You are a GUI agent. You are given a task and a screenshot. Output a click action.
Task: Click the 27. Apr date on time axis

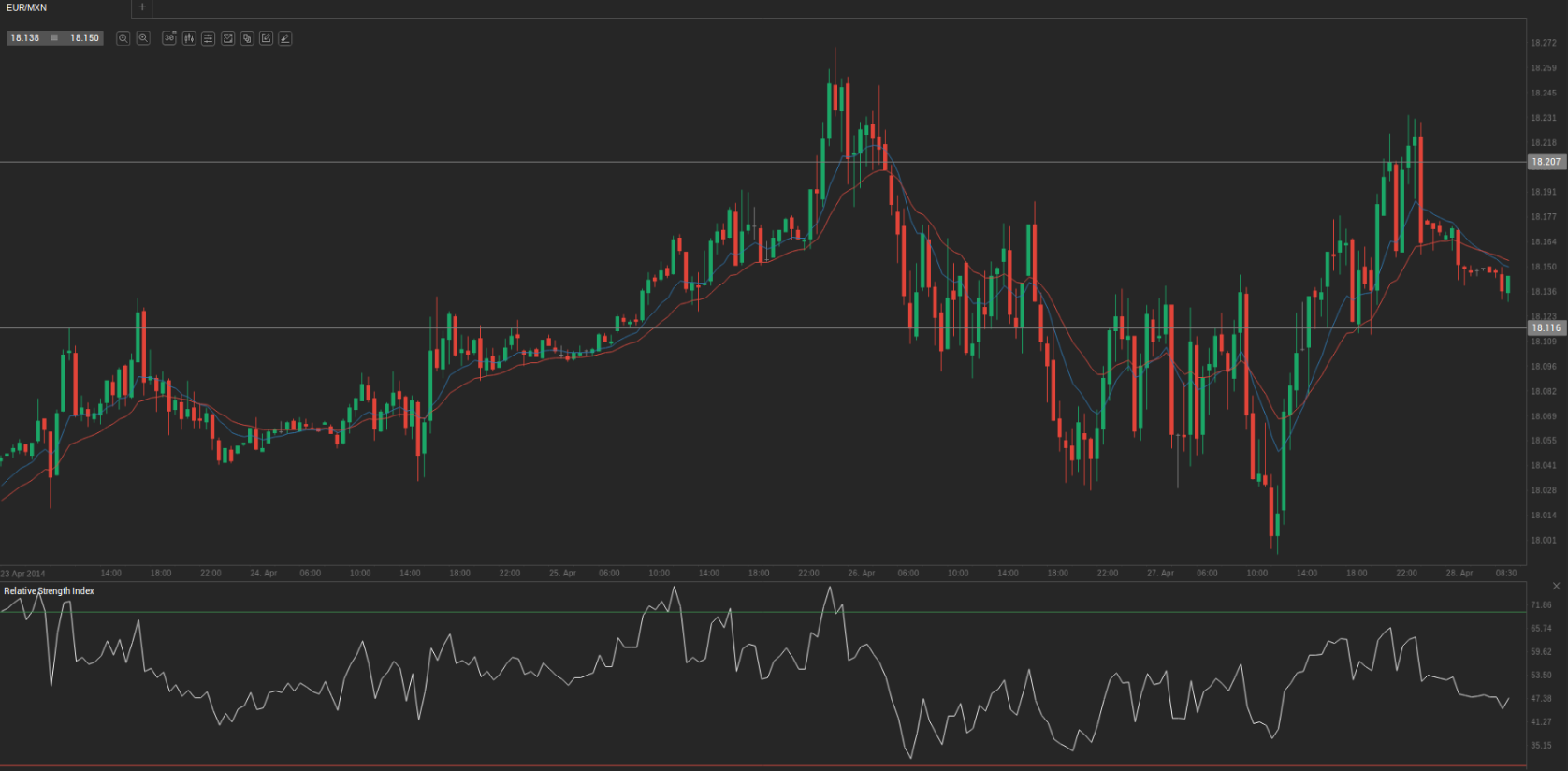coord(1160,573)
